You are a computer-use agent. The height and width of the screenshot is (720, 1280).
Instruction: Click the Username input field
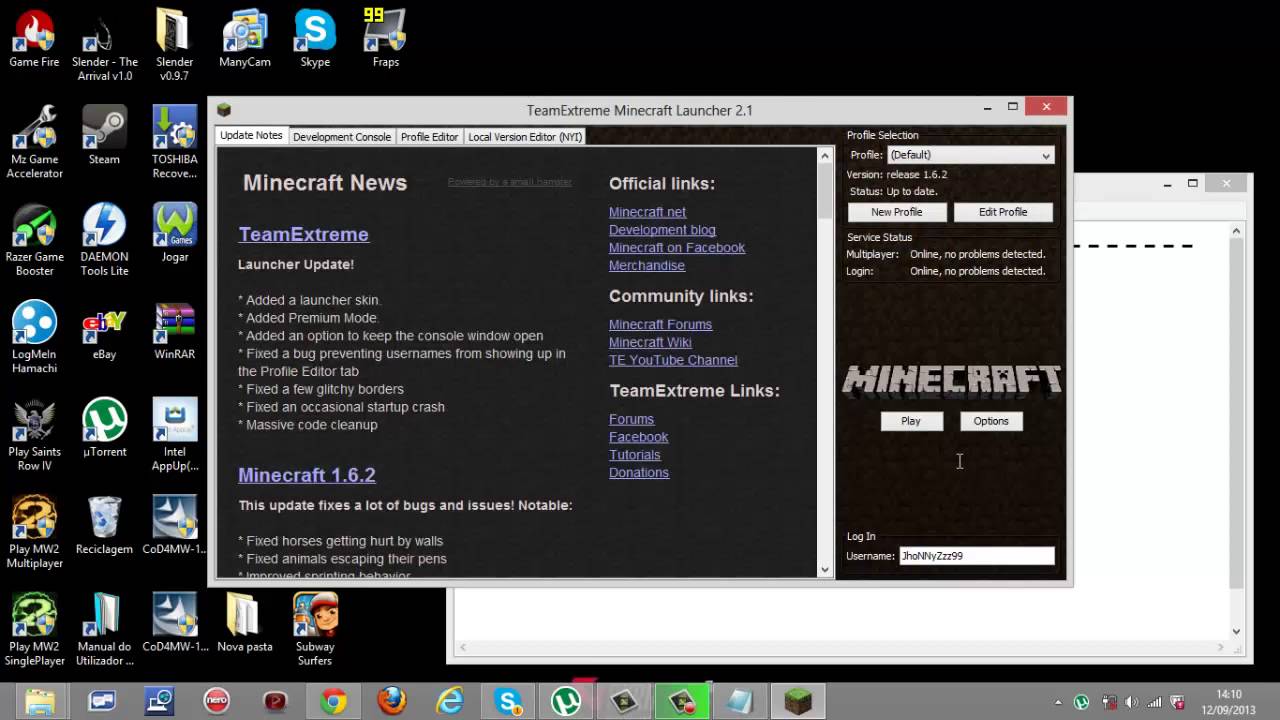pyautogui.click(x=976, y=556)
